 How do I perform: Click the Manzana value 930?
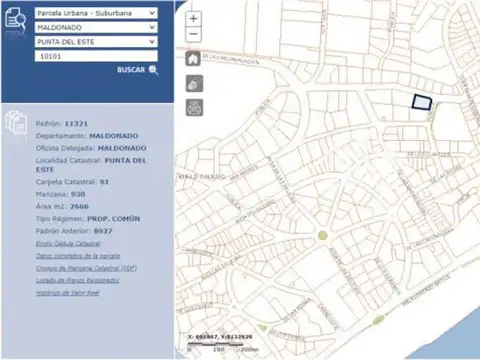(x=78, y=194)
